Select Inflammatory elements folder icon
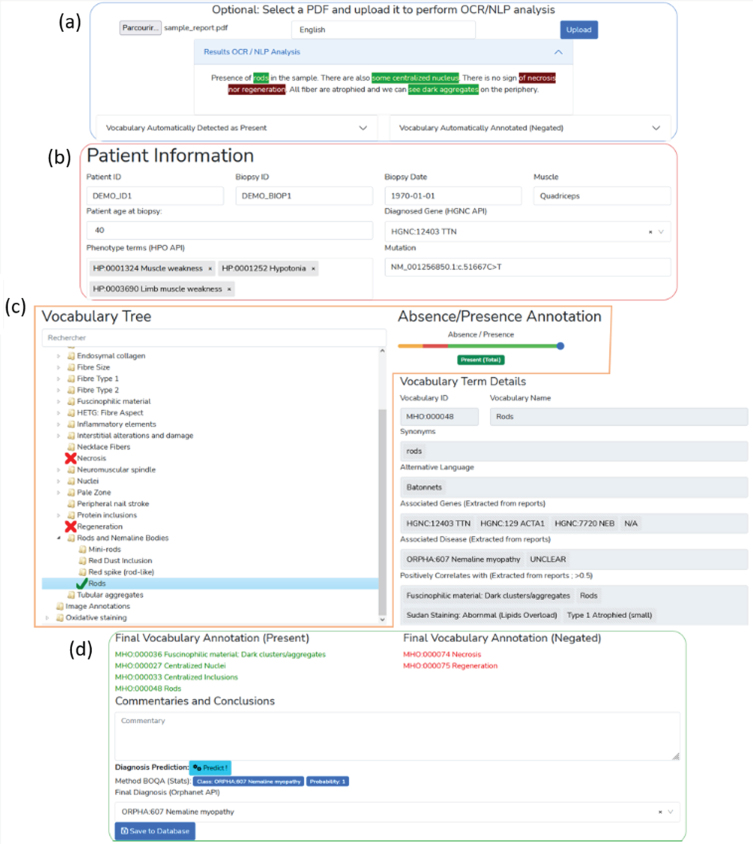 71,424
